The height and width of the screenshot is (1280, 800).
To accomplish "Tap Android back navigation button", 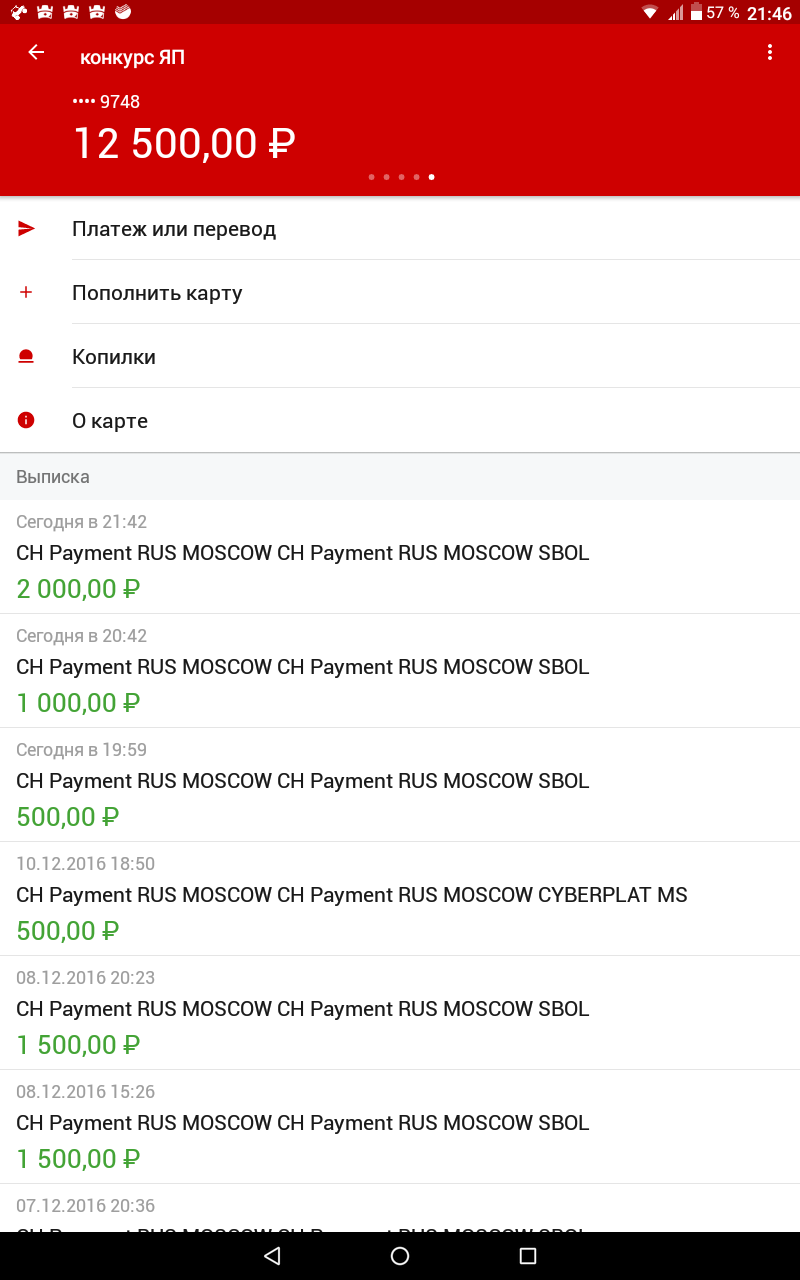I will coord(272,1256).
